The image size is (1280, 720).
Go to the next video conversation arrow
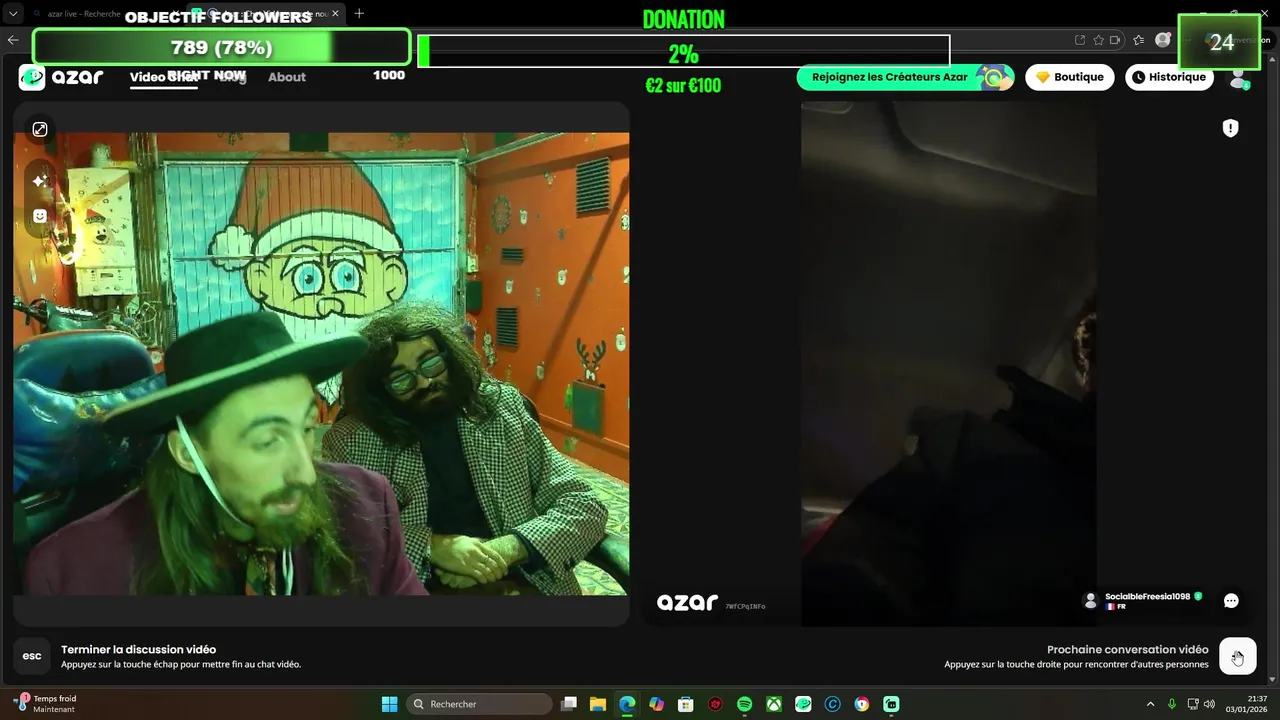click(x=1238, y=657)
